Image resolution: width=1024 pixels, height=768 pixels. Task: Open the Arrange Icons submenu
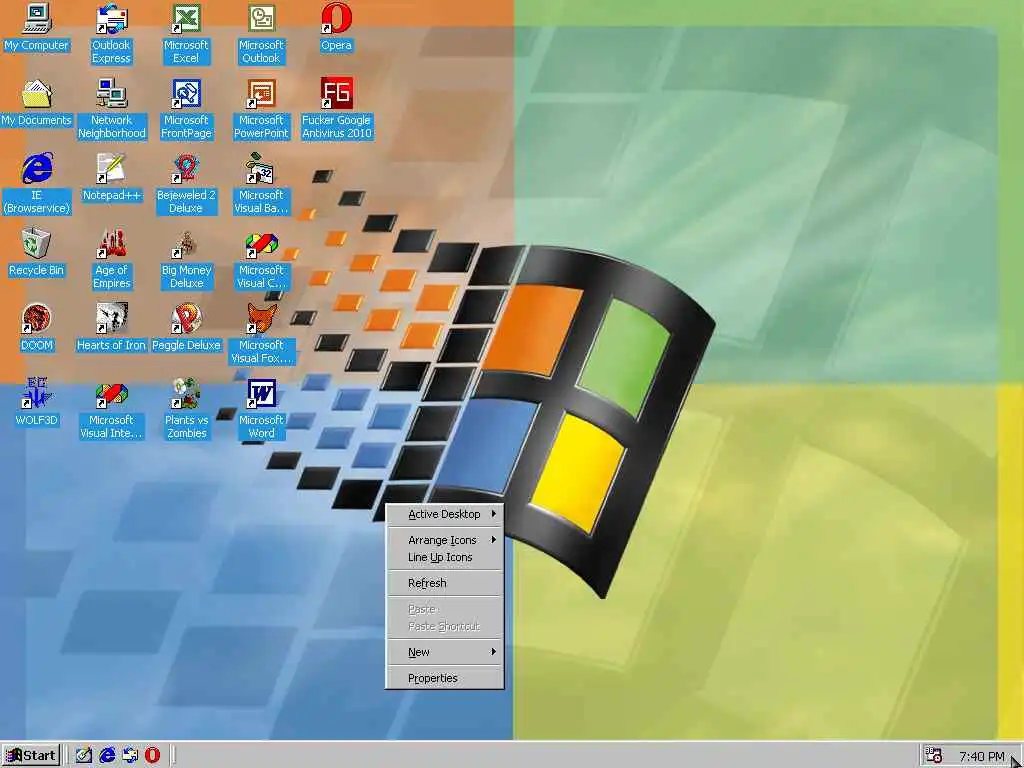click(x=445, y=540)
